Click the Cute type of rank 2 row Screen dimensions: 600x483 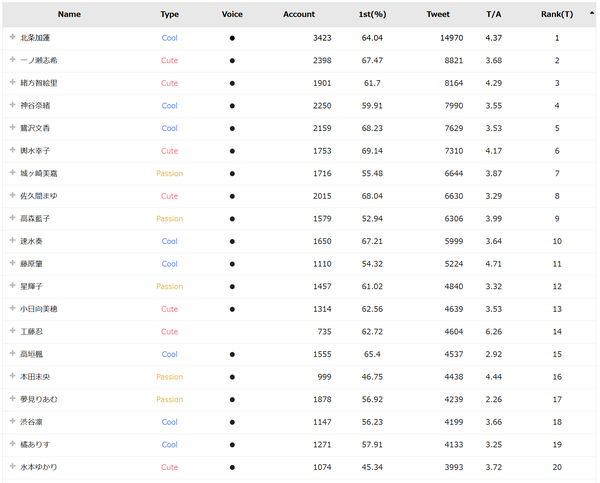tap(170, 60)
